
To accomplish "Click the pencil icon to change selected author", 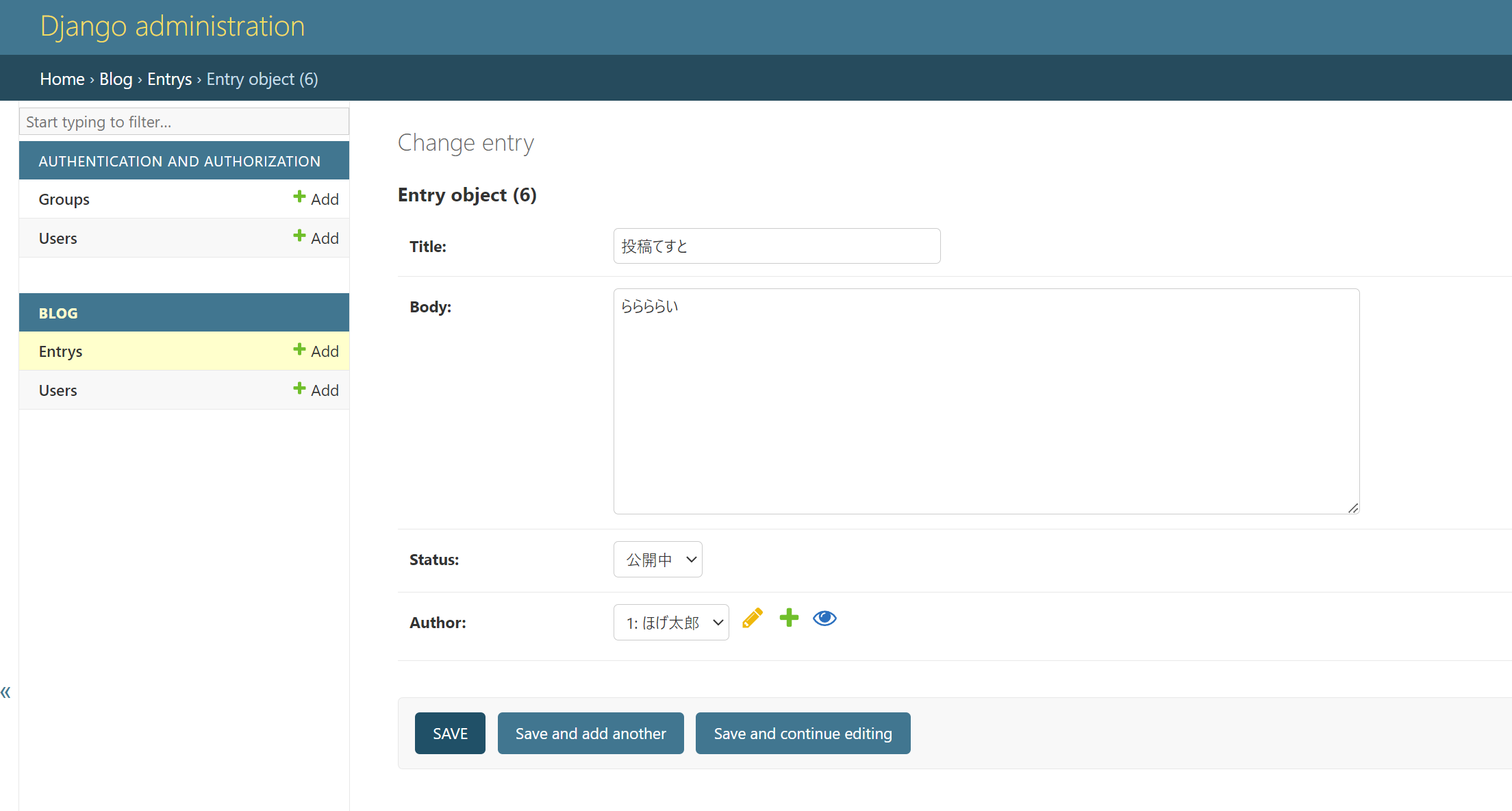I will (752, 618).
